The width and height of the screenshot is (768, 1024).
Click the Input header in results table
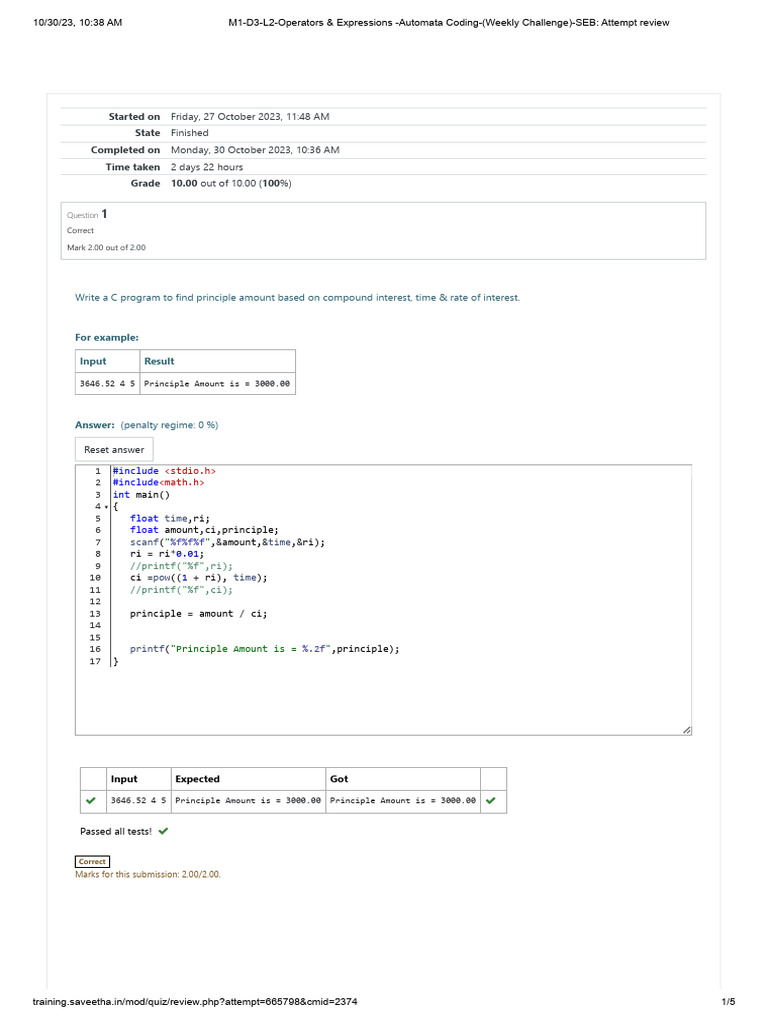124,779
